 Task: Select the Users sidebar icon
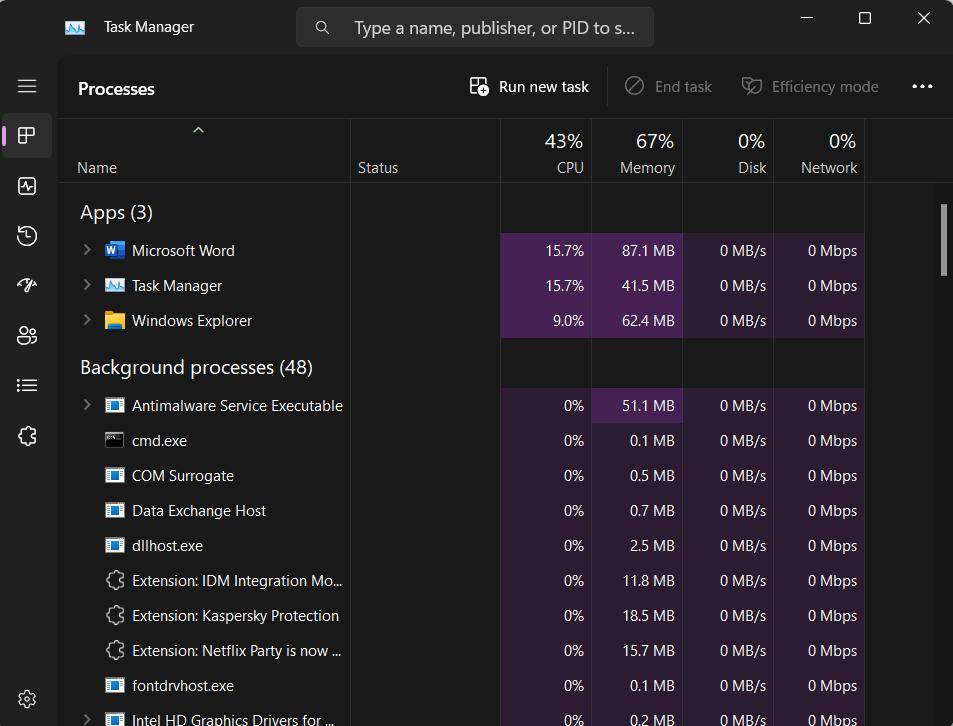27,335
